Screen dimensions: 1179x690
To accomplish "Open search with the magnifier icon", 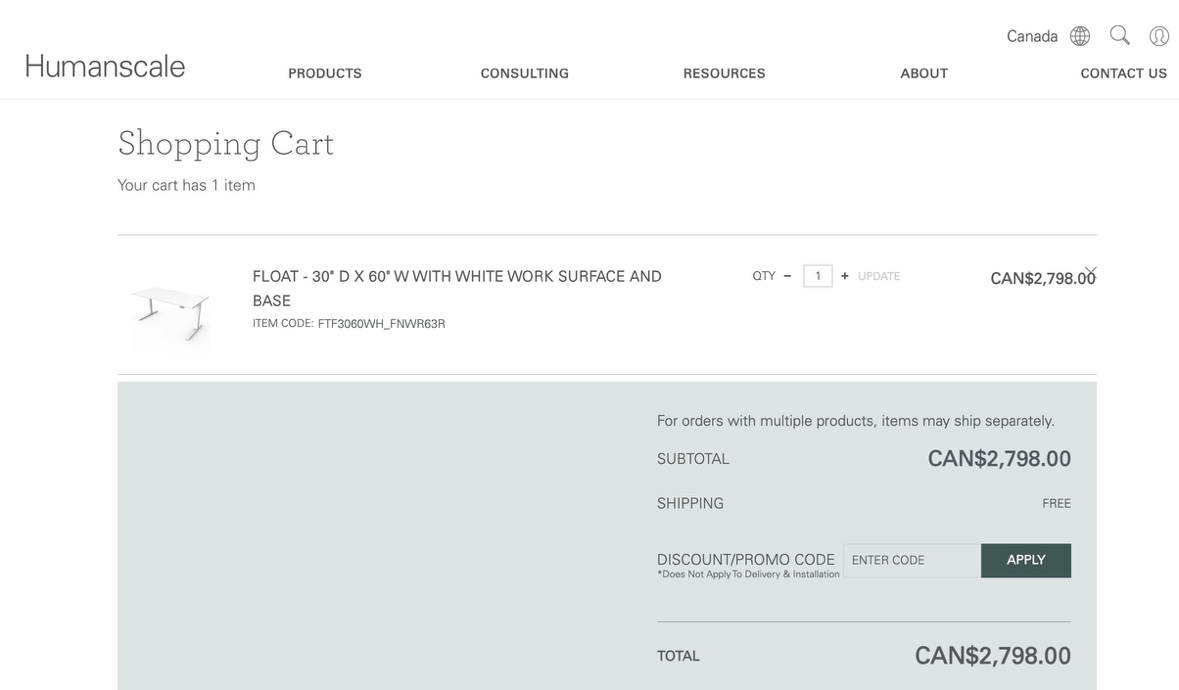I will click(x=1120, y=35).
